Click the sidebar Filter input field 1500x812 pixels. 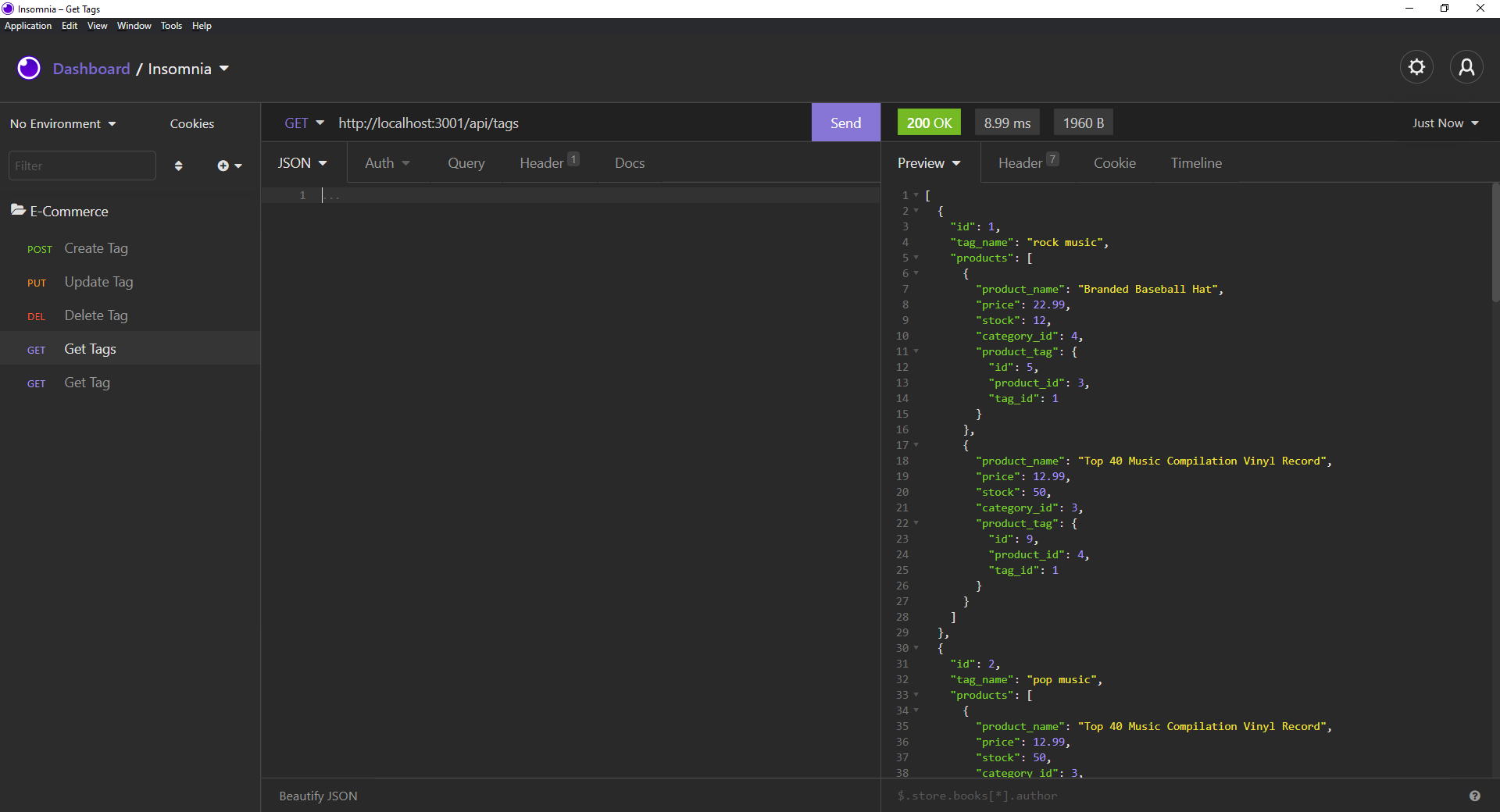(82, 166)
